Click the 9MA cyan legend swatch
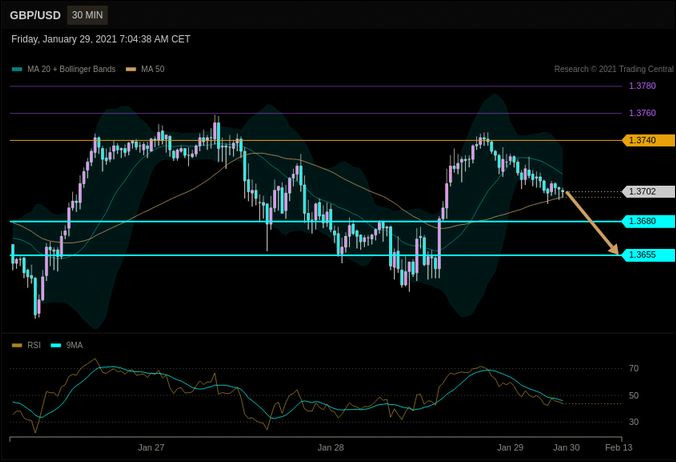 [x=56, y=345]
